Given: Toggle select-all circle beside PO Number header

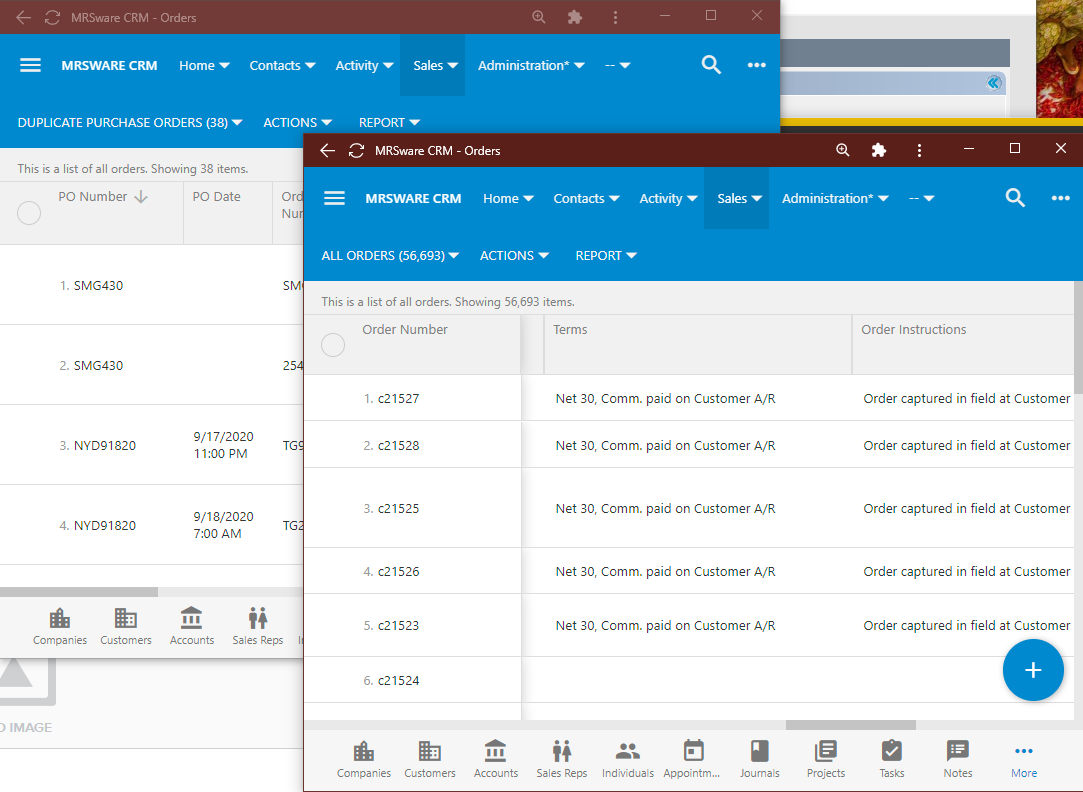Looking at the screenshot, I should tap(29, 212).
